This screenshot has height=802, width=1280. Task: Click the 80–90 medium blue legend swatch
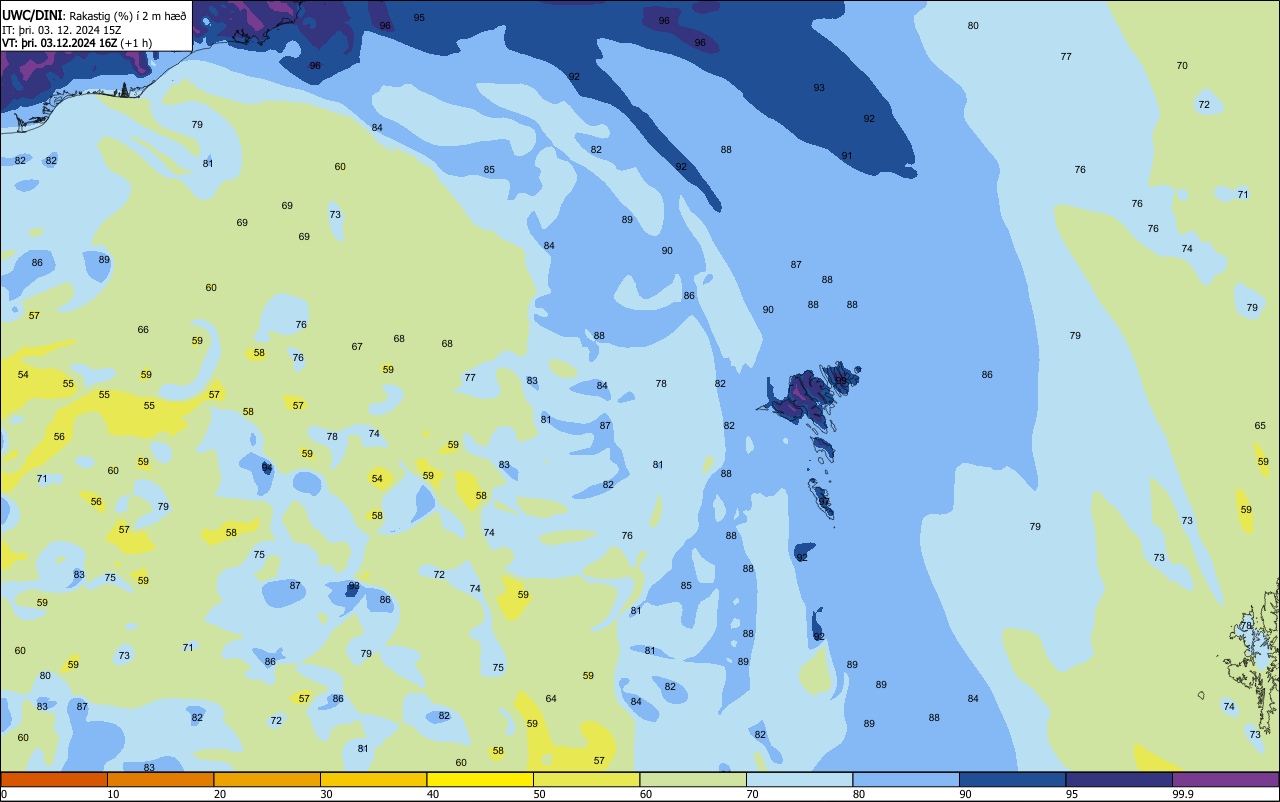906,779
